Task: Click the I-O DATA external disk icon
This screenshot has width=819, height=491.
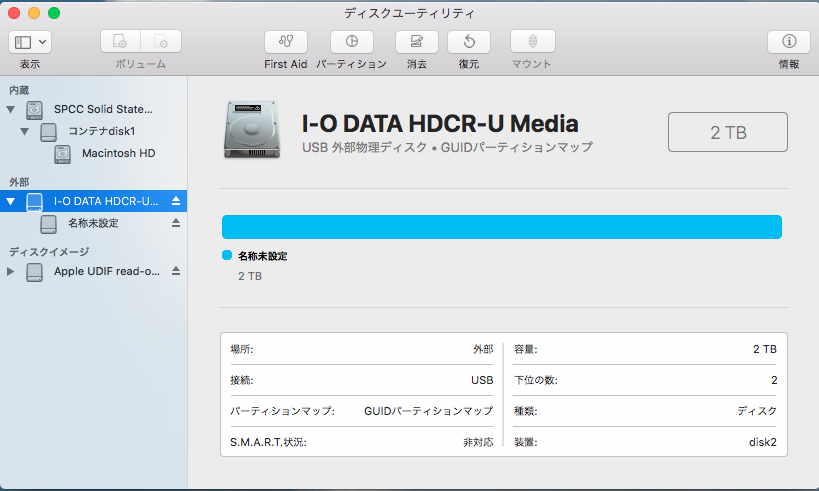Action: click(34, 202)
